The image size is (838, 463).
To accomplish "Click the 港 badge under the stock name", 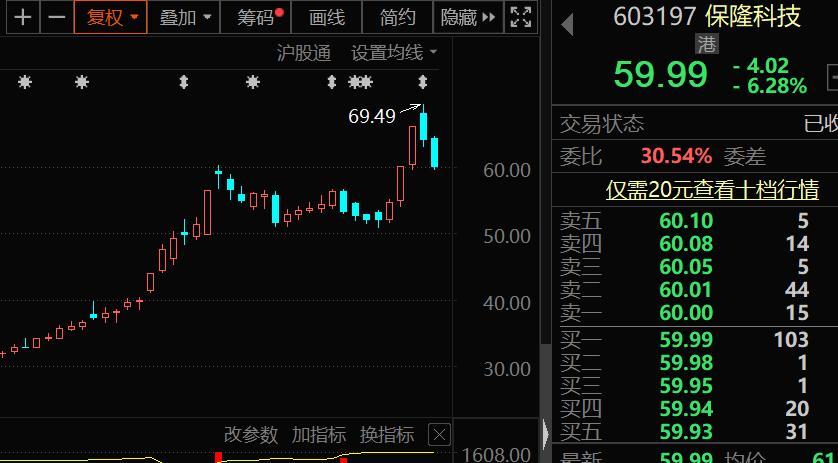I will click(707, 43).
